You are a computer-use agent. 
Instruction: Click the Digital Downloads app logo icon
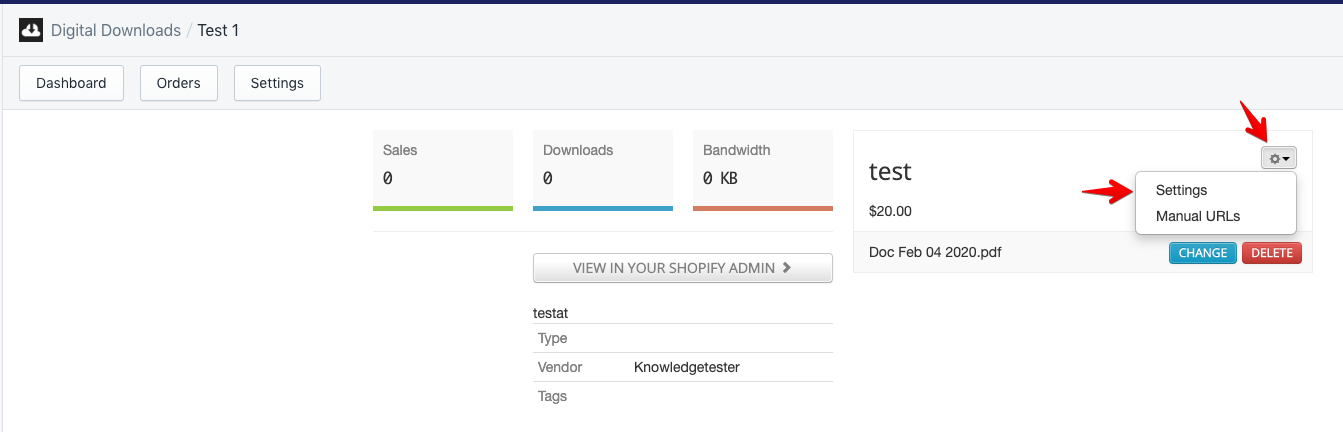pyautogui.click(x=31, y=30)
